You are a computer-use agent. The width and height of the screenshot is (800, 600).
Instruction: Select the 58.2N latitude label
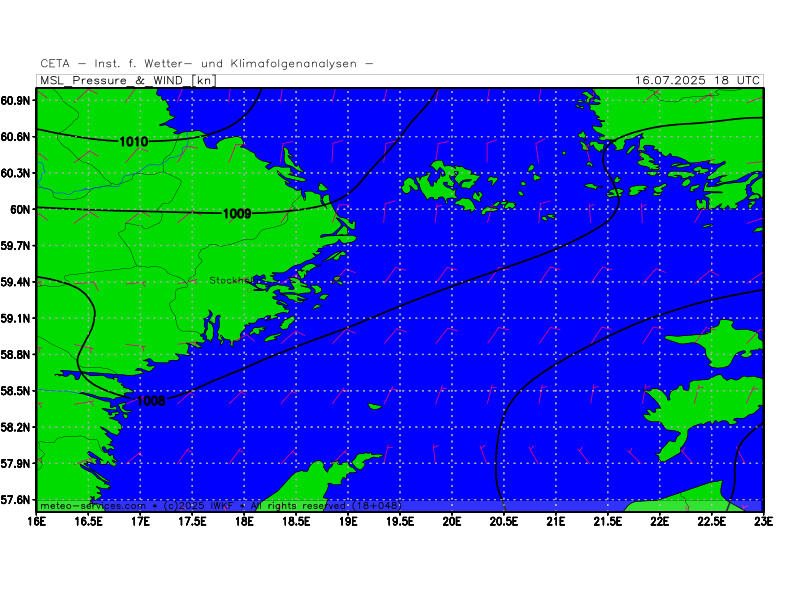[x=15, y=427]
